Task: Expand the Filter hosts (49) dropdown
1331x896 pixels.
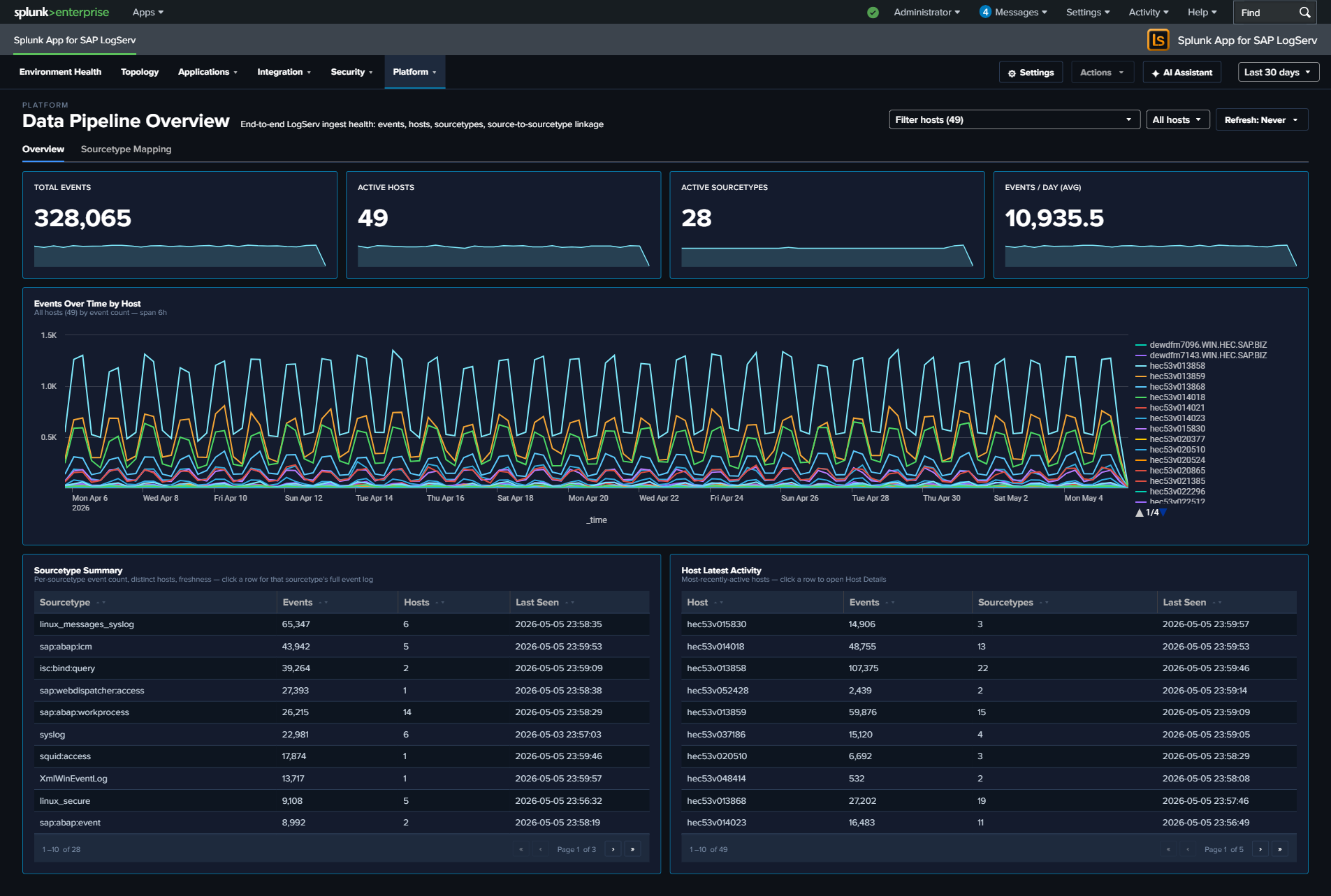Action: 1014,119
